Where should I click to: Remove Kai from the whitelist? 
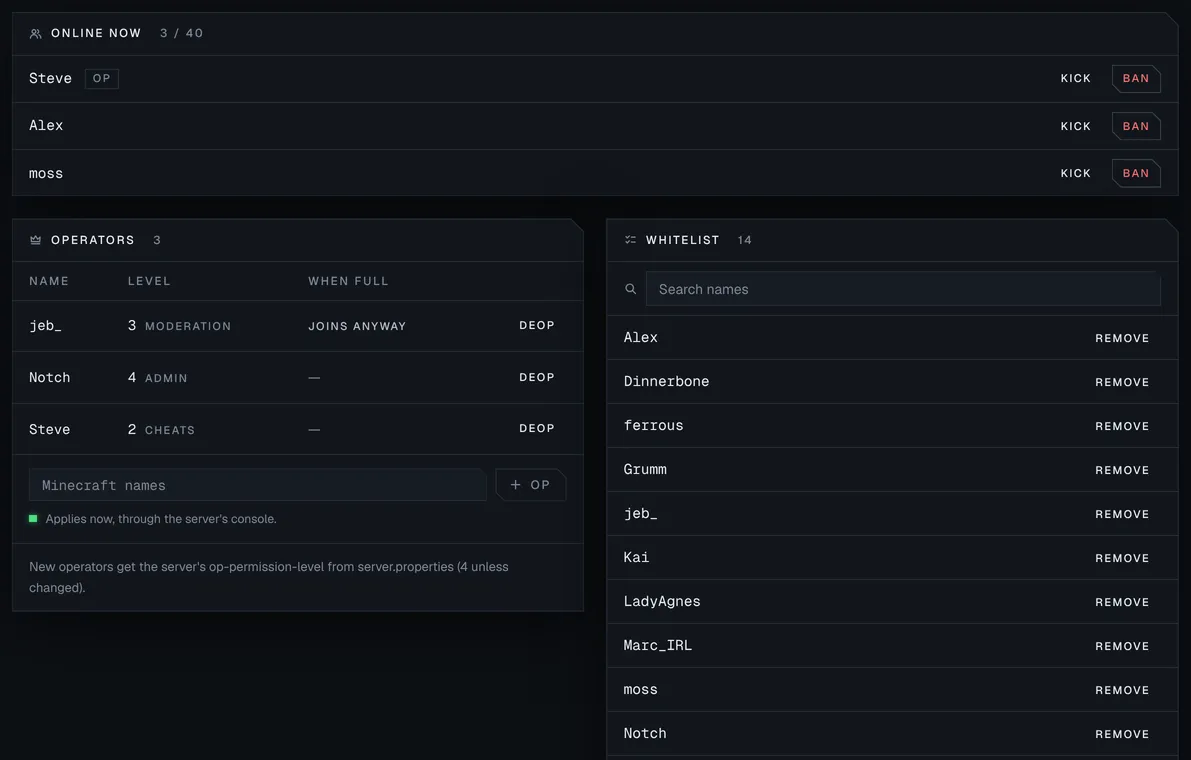[x=1122, y=558]
